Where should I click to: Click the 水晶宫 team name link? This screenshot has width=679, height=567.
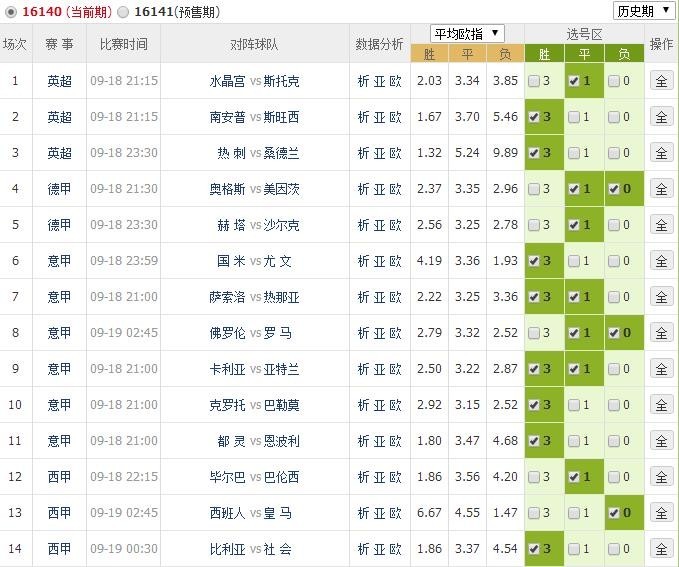click(227, 81)
